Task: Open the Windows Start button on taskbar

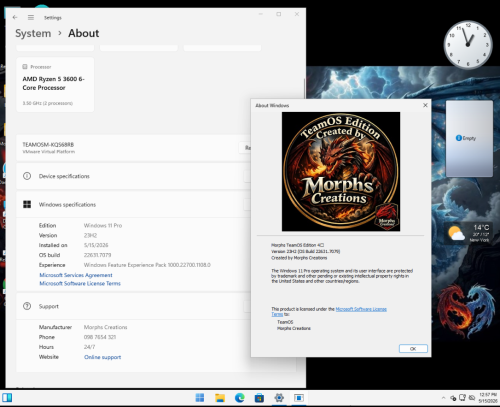Action: [x=200, y=398]
